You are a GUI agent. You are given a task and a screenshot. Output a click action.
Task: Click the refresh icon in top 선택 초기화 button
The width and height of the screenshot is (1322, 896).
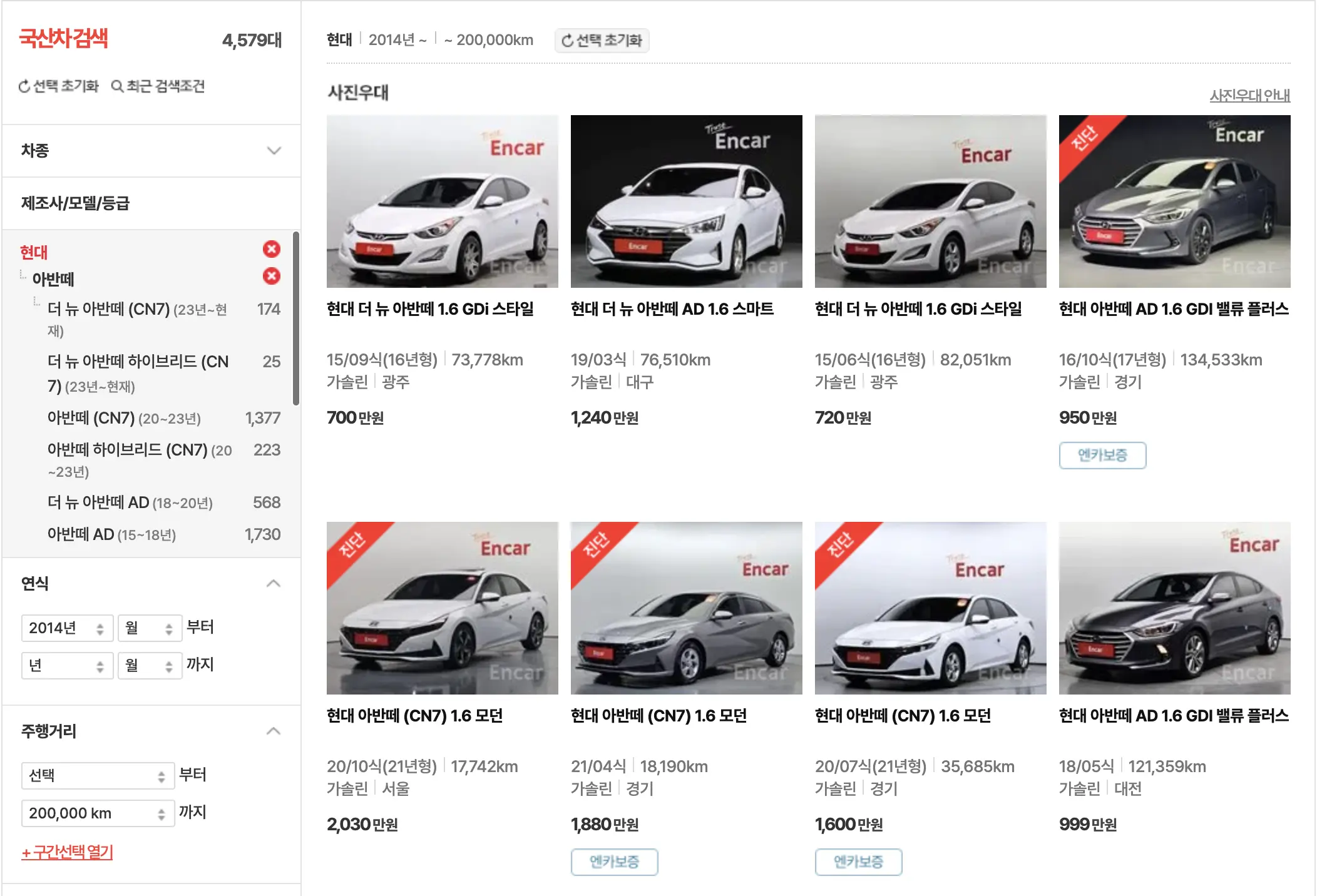pos(567,41)
